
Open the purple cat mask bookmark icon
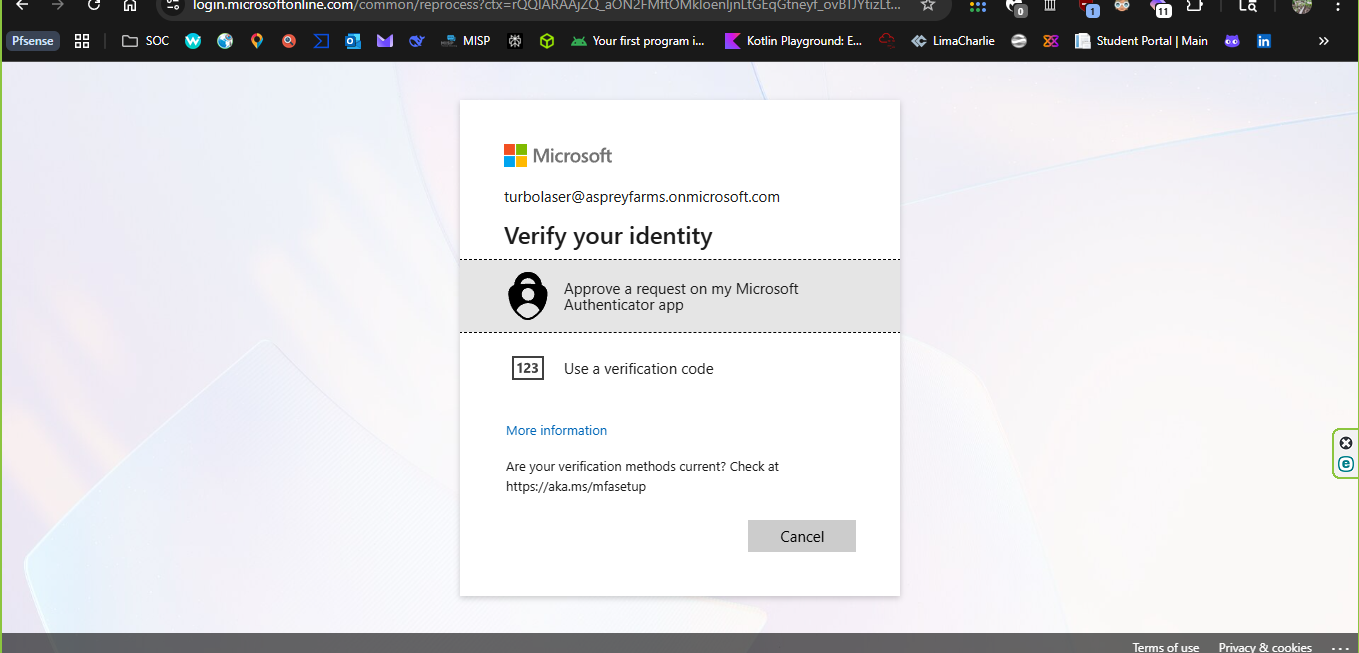(x=1232, y=41)
